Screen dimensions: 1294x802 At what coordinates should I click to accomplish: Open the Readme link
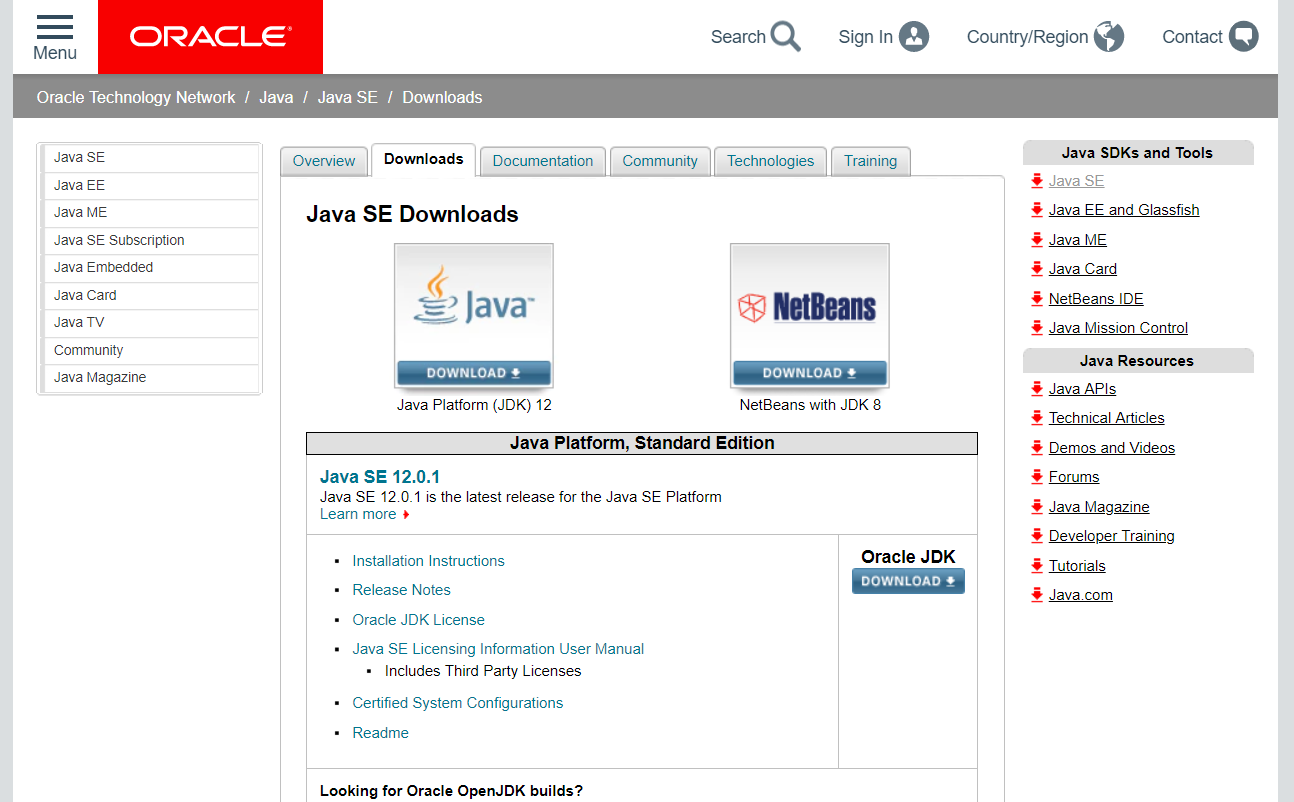click(380, 733)
